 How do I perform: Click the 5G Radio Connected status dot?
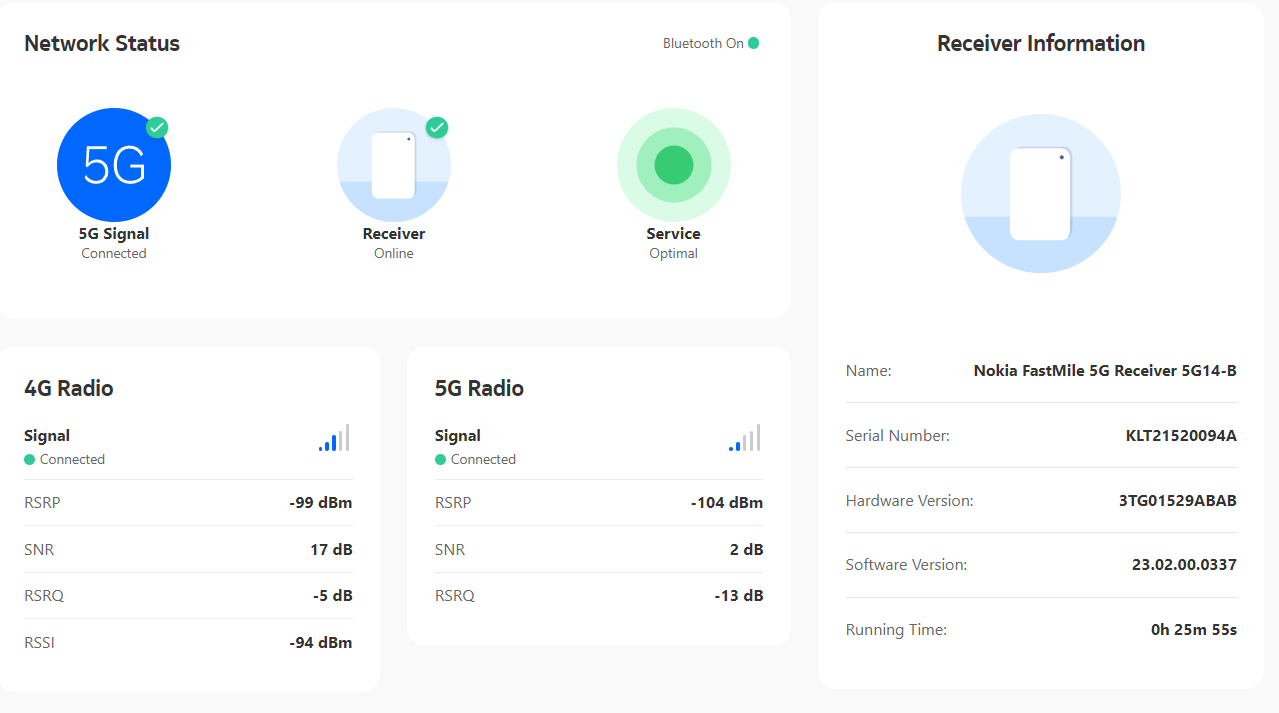click(x=440, y=459)
